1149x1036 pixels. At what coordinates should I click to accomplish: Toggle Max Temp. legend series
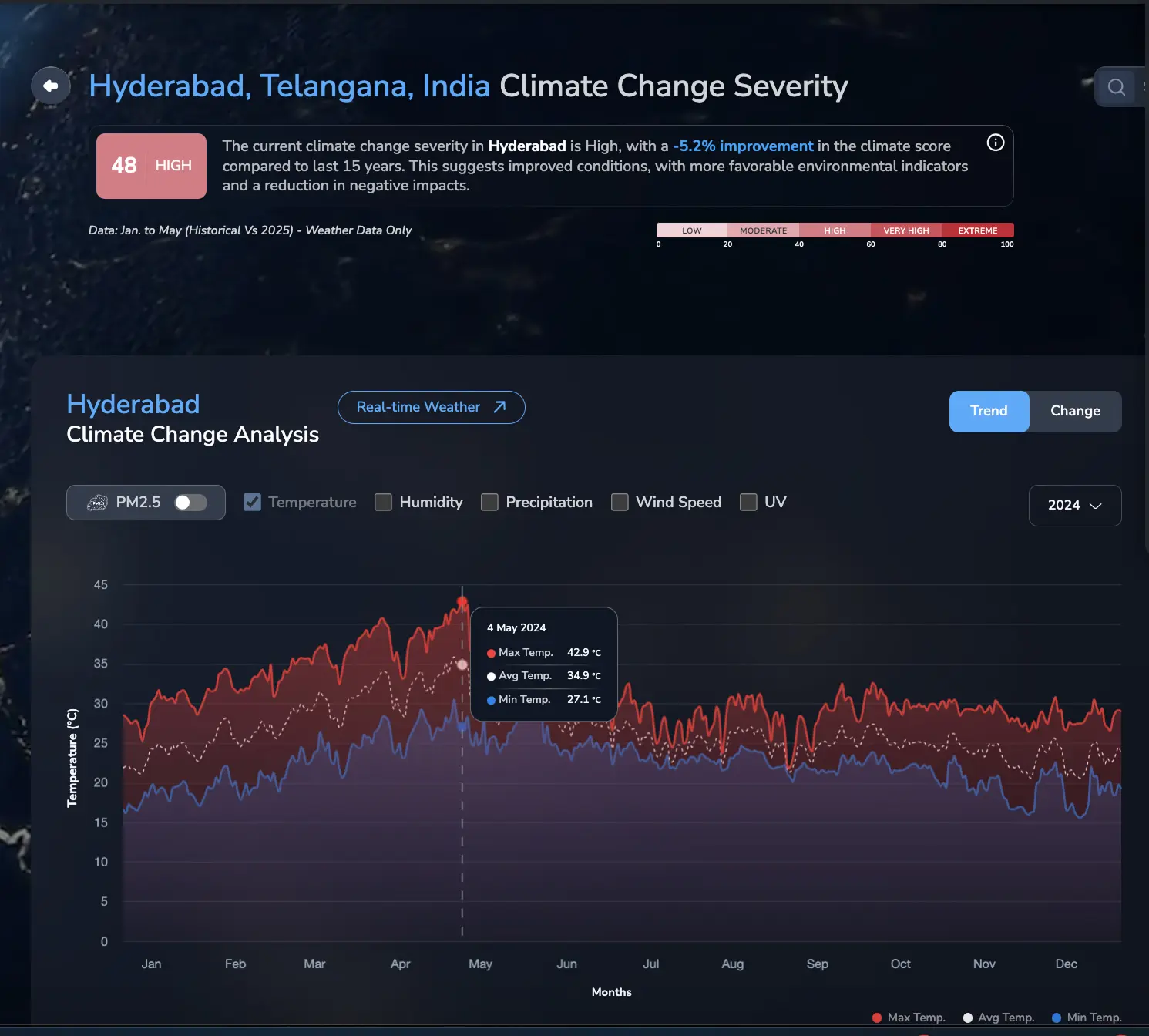coord(909,1017)
